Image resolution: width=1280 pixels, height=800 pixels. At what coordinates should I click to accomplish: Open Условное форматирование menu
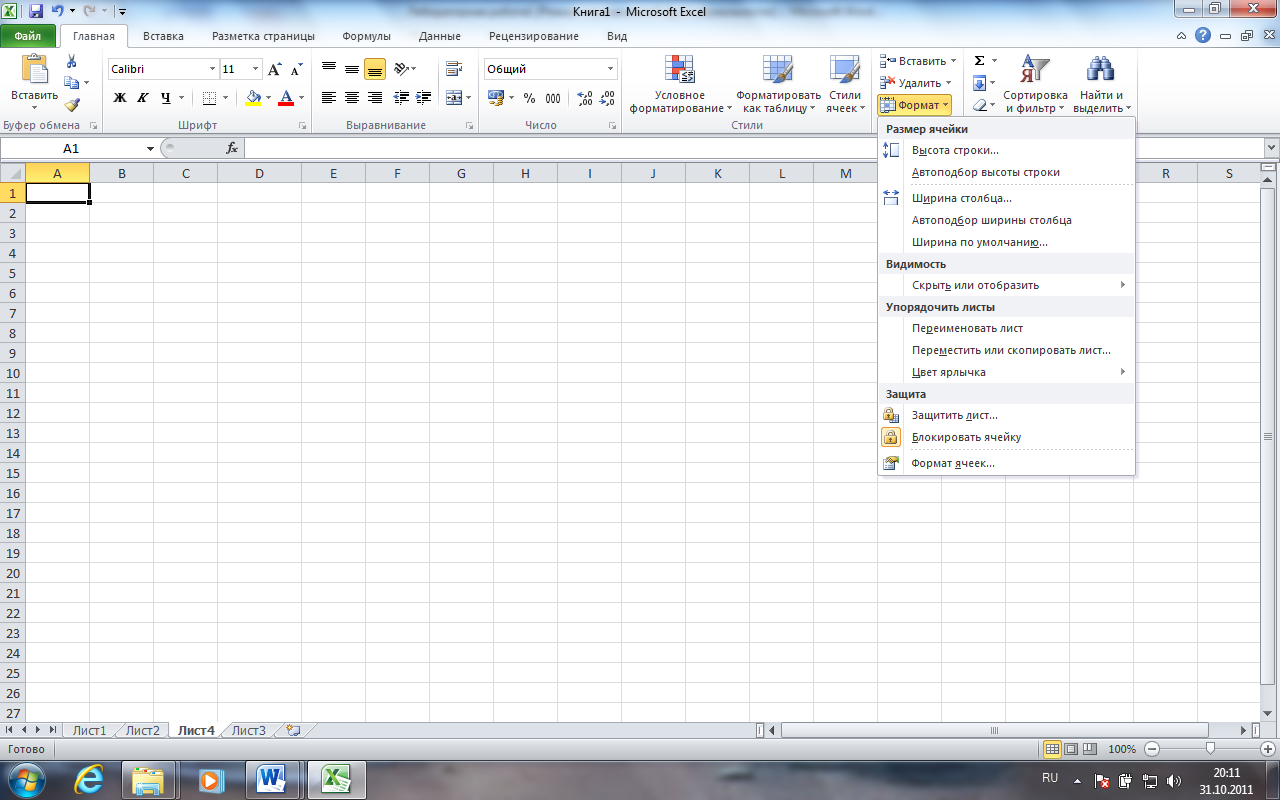point(680,84)
